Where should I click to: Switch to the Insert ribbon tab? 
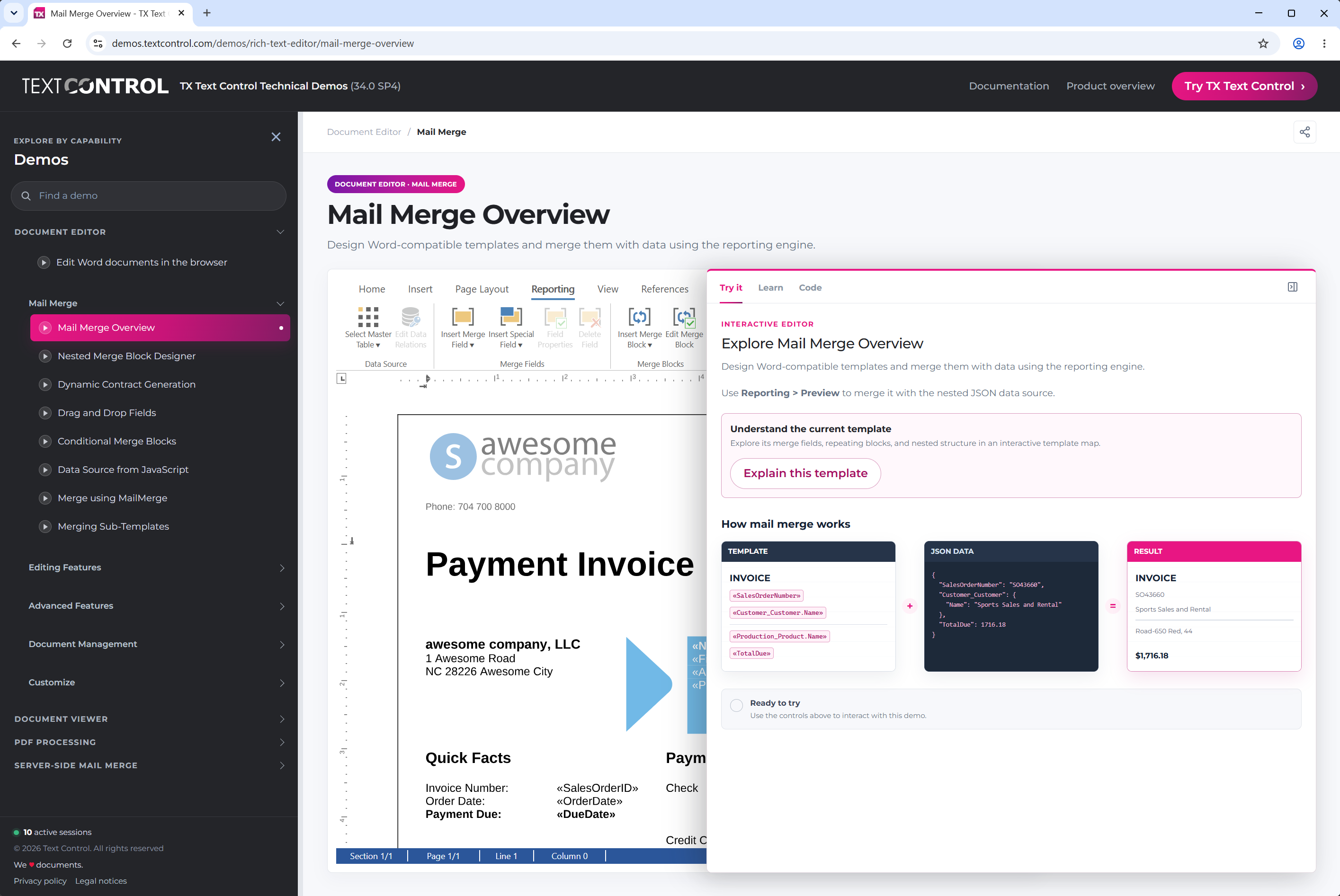(x=420, y=289)
